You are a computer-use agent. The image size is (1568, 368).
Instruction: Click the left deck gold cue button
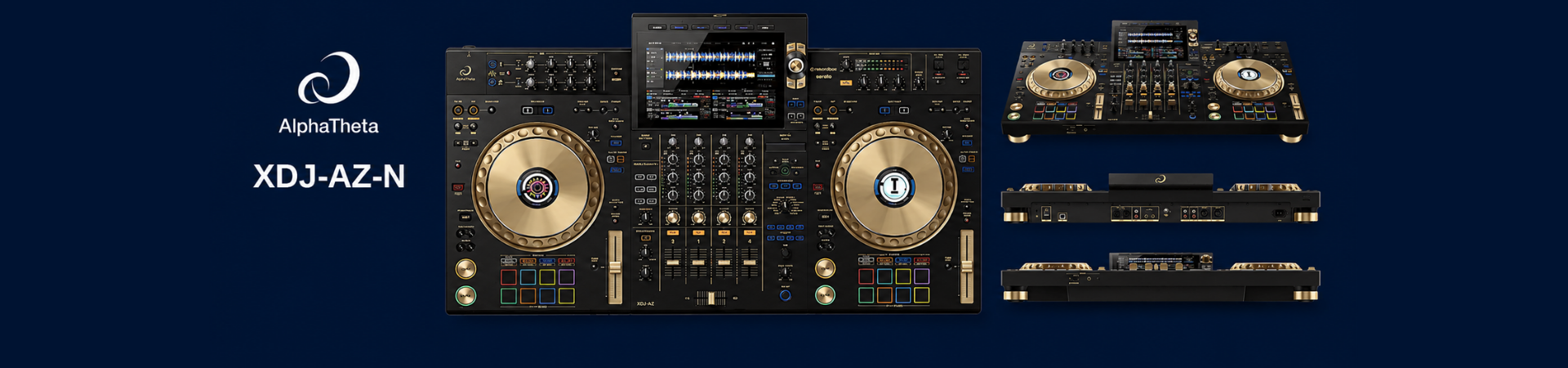point(465,269)
